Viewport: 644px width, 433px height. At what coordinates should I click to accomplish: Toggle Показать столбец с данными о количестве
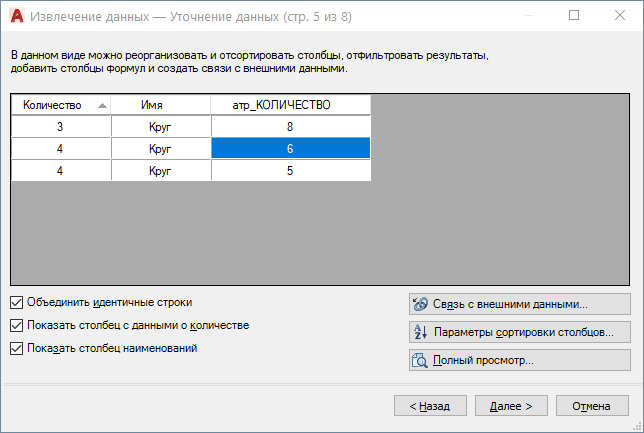coord(16,326)
